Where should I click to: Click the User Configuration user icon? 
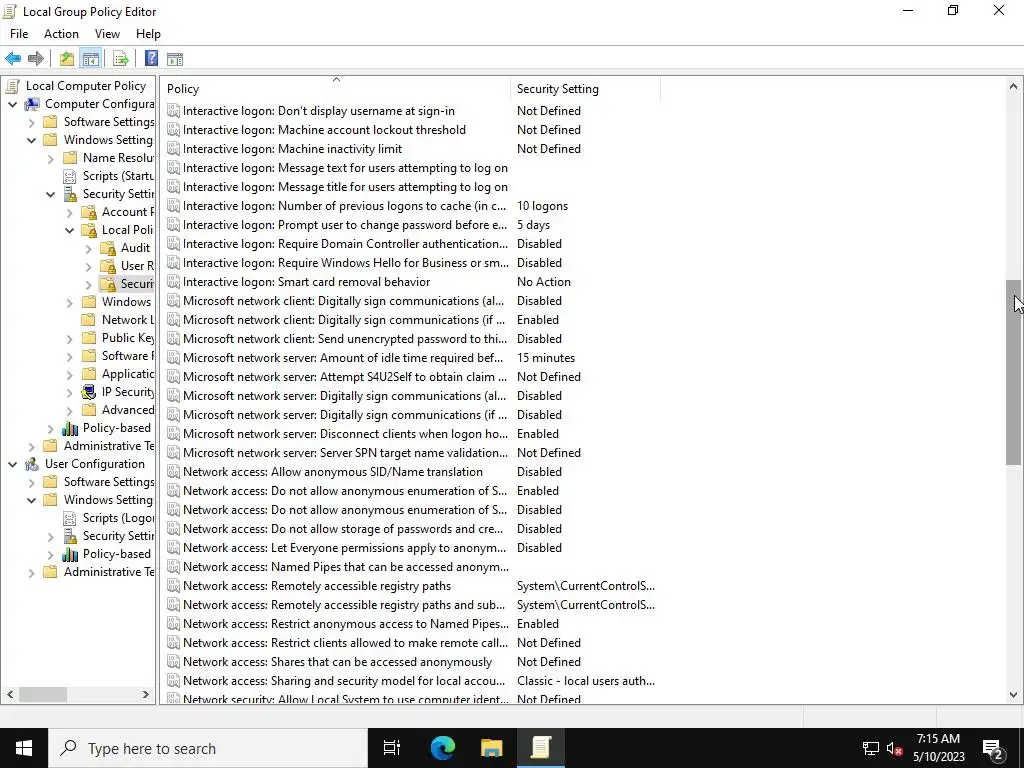[31, 464]
